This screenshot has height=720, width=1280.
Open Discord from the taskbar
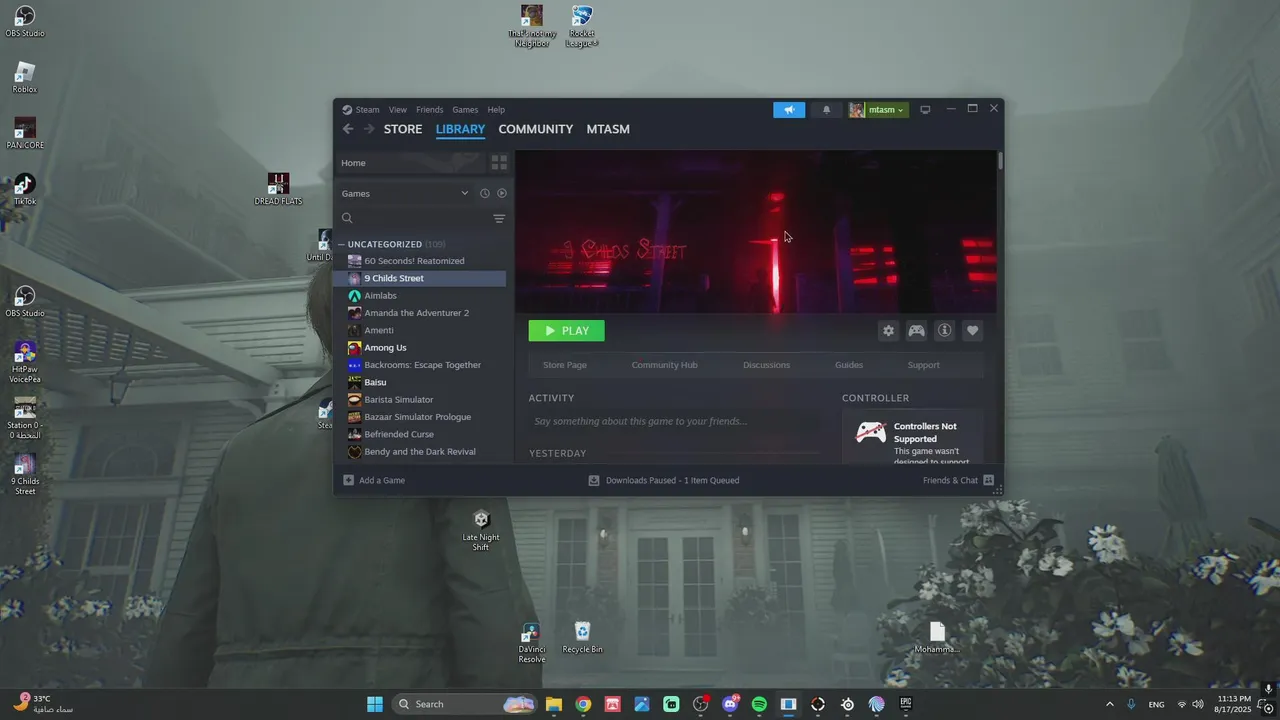click(x=730, y=704)
